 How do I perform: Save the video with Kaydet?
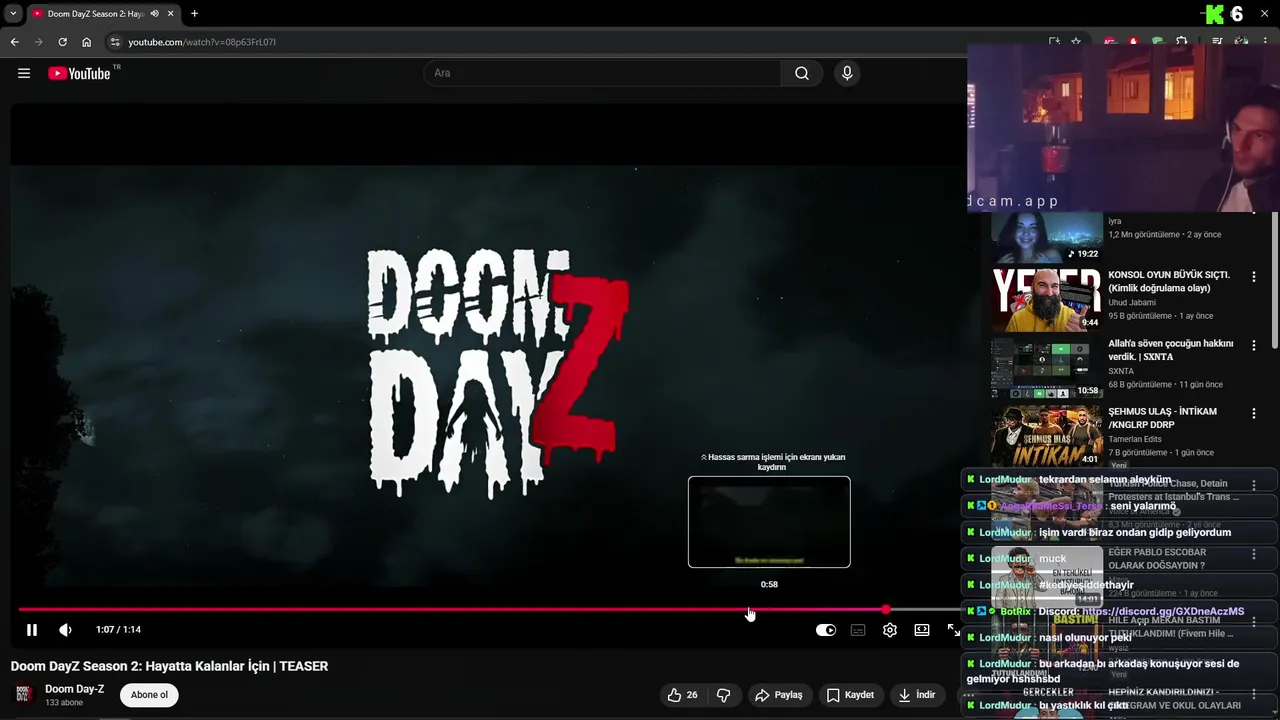point(850,695)
